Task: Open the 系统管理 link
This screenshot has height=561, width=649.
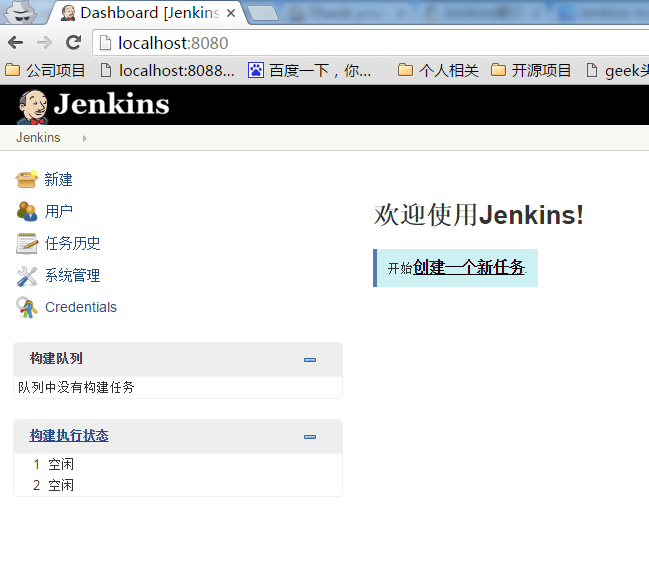Action: [72, 276]
